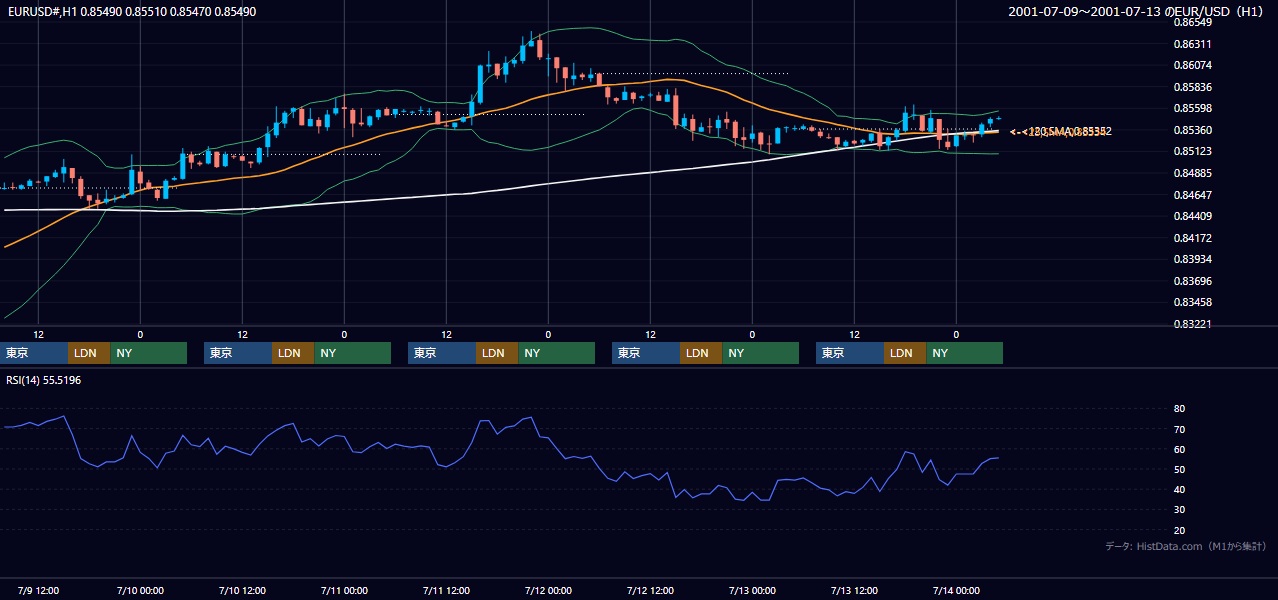Click the 0.85123 price axis label
The image size is (1278, 600).
coord(1193,151)
